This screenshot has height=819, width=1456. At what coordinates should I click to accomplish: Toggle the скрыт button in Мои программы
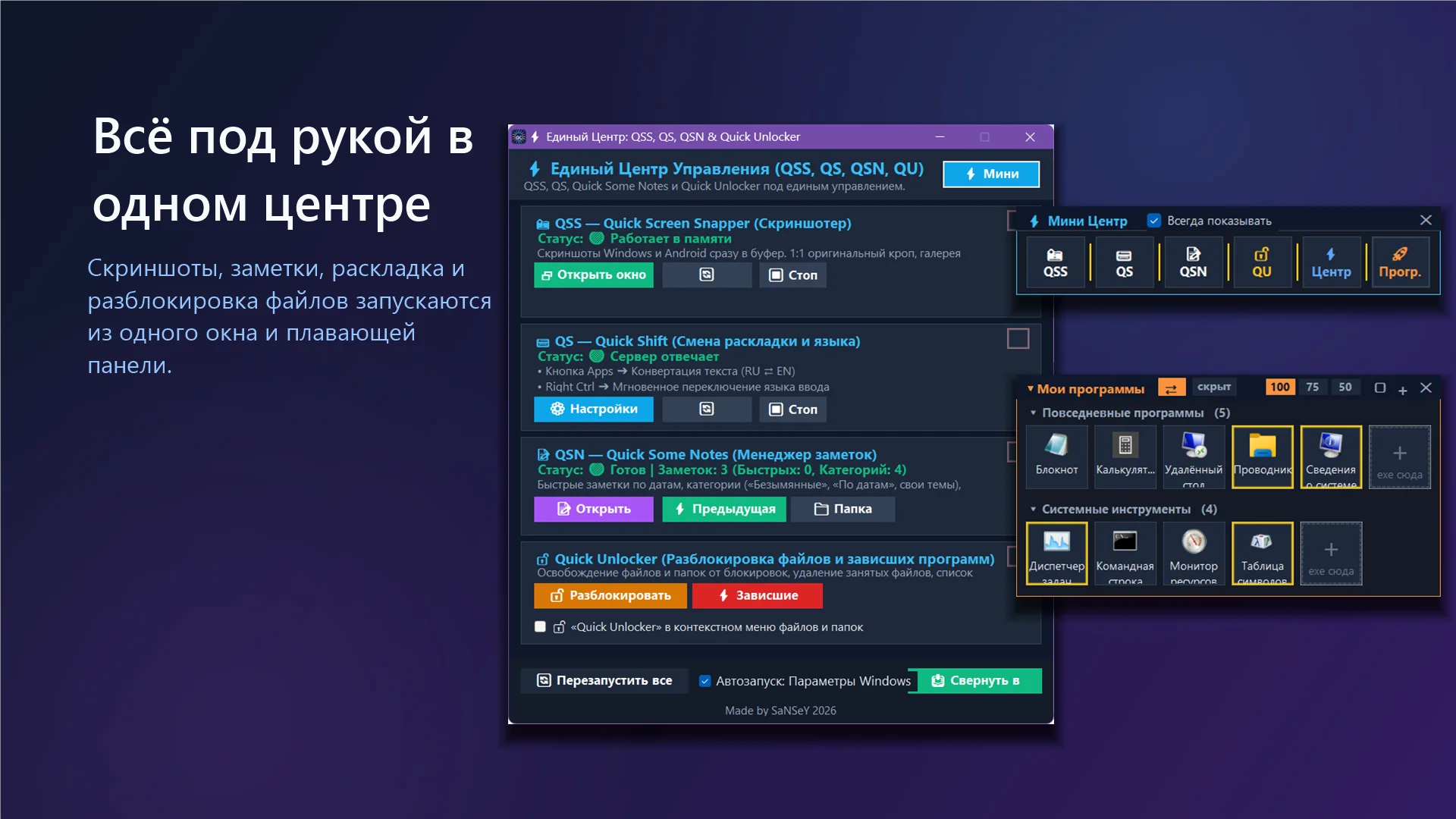pyautogui.click(x=1214, y=387)
